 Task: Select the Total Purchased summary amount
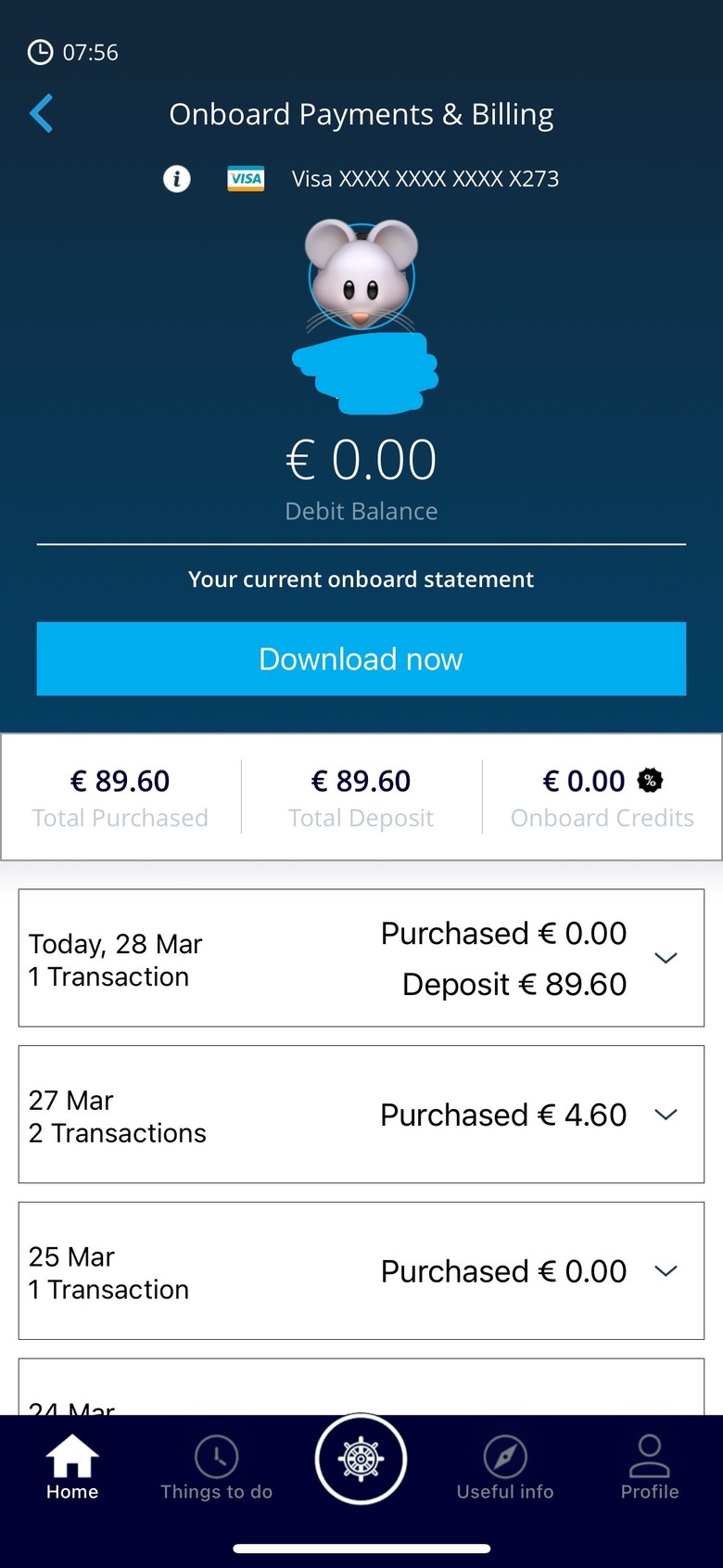coord(120,781)
